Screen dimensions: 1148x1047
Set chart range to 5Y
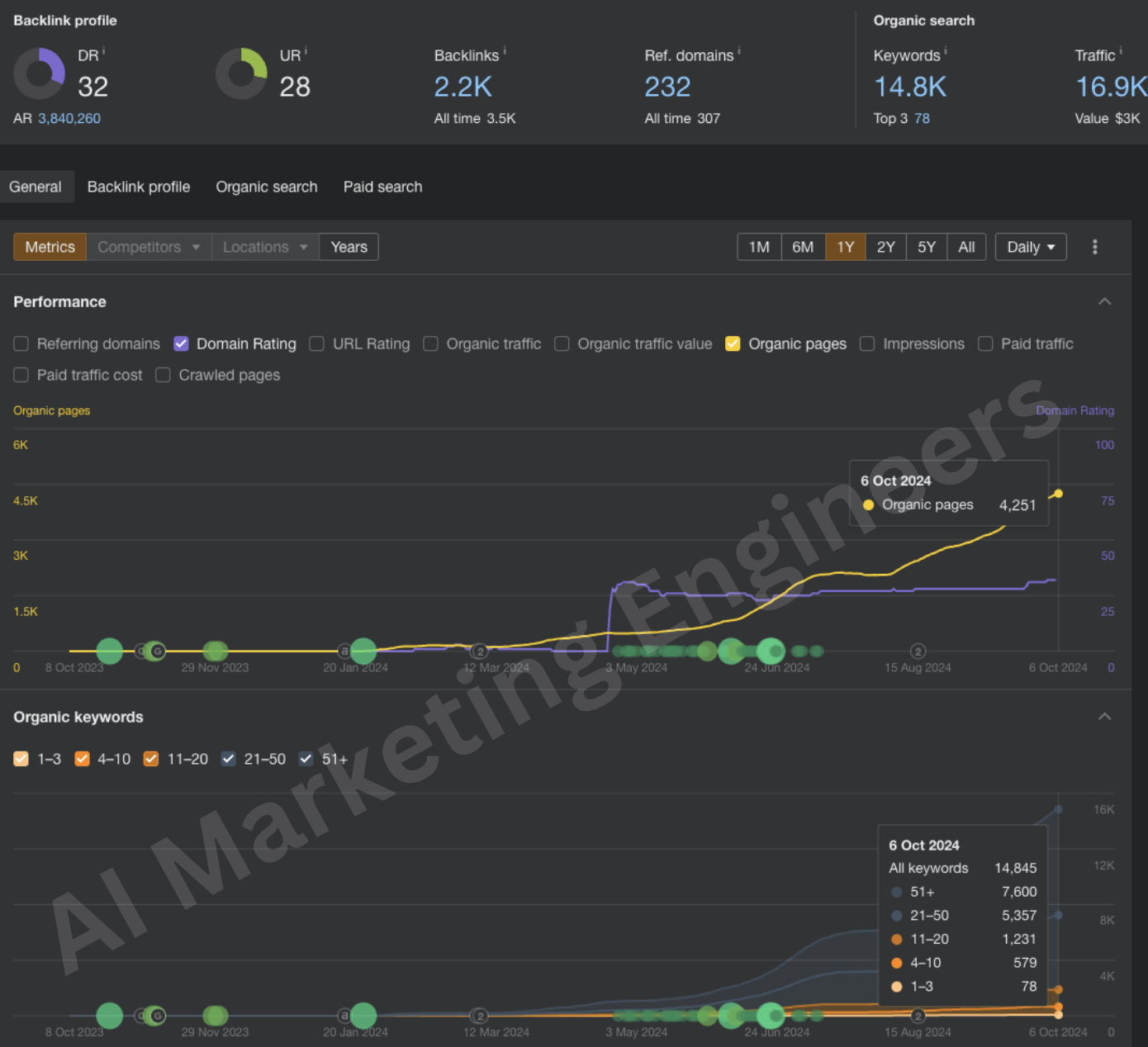click(927, 247)
